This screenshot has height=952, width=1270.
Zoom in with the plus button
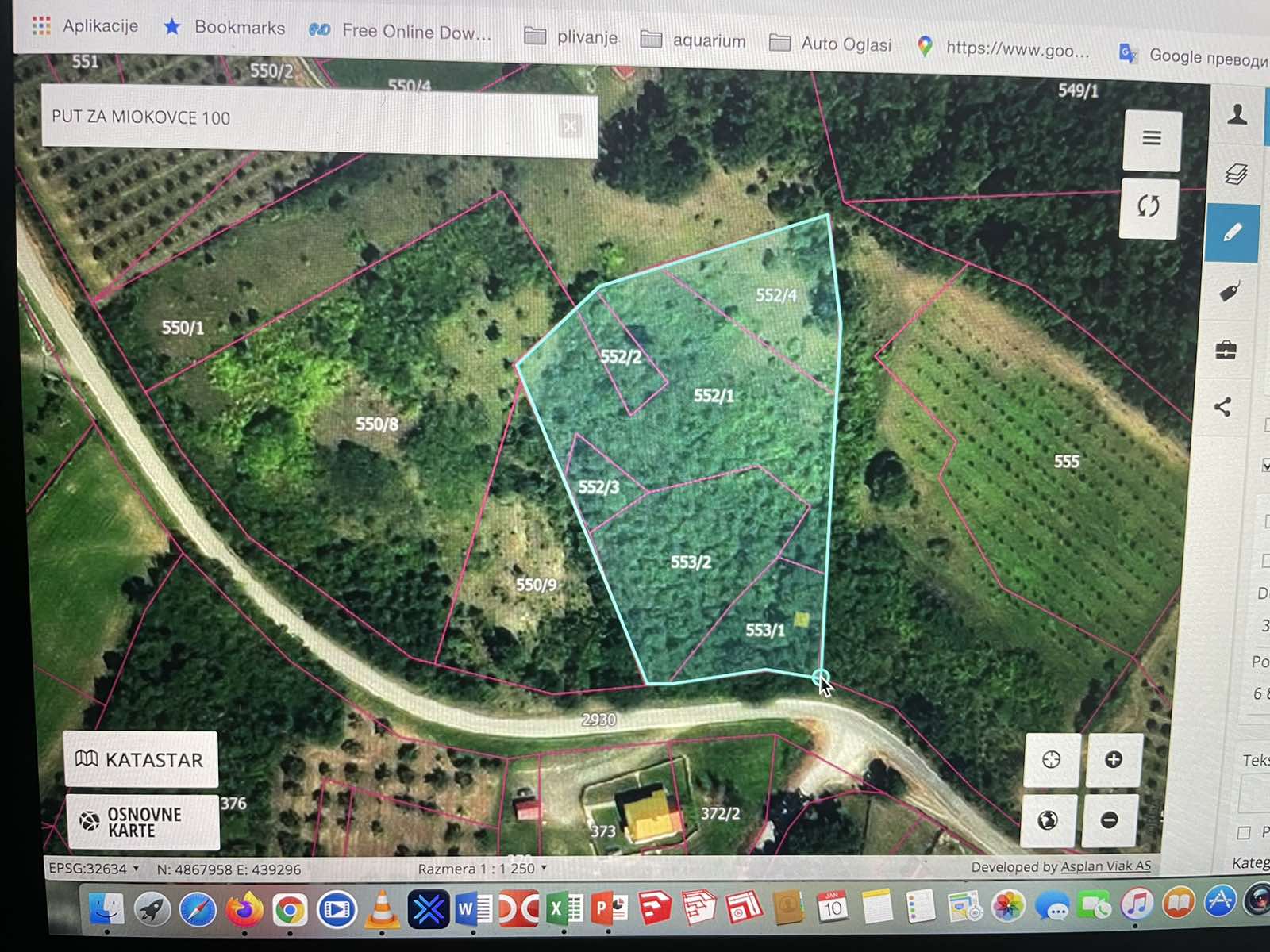click(x=1114, y=760)
